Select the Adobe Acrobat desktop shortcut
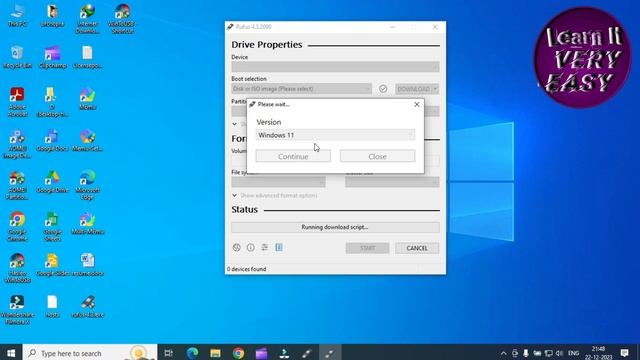This screenshot has width=640, height=360. point(17,102)
